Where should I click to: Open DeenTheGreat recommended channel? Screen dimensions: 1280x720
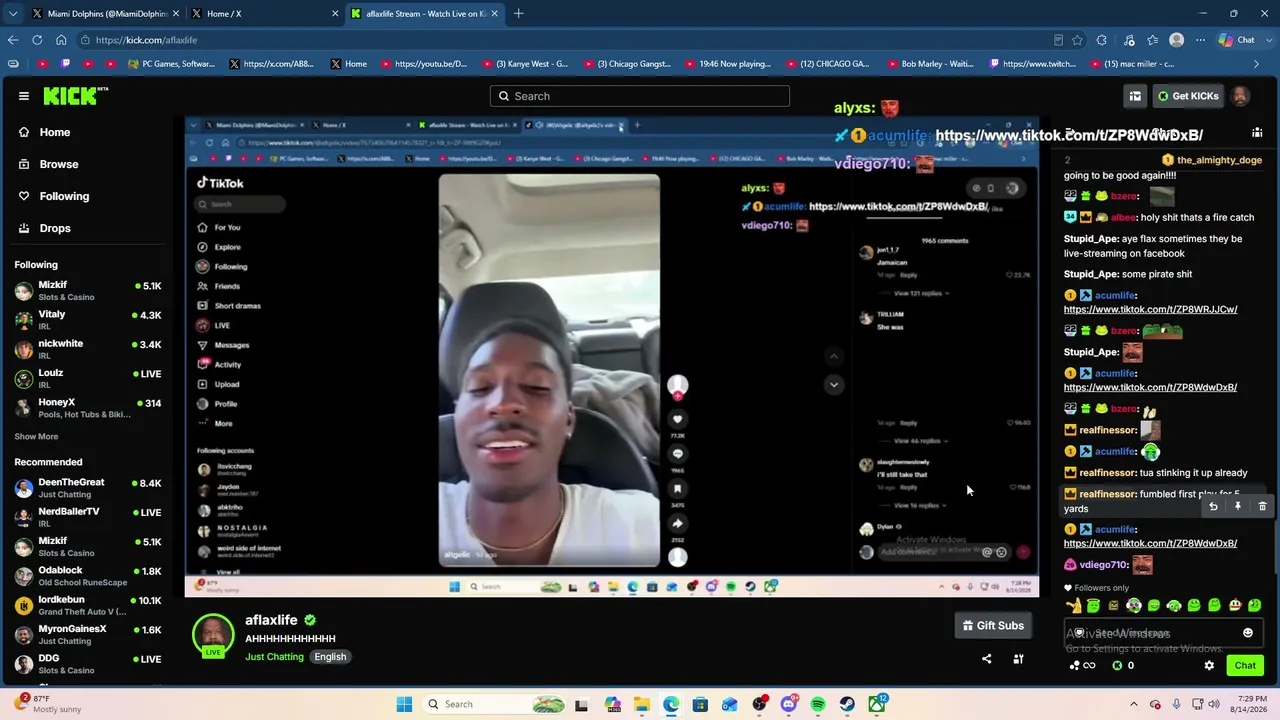[x=88, y=488]
